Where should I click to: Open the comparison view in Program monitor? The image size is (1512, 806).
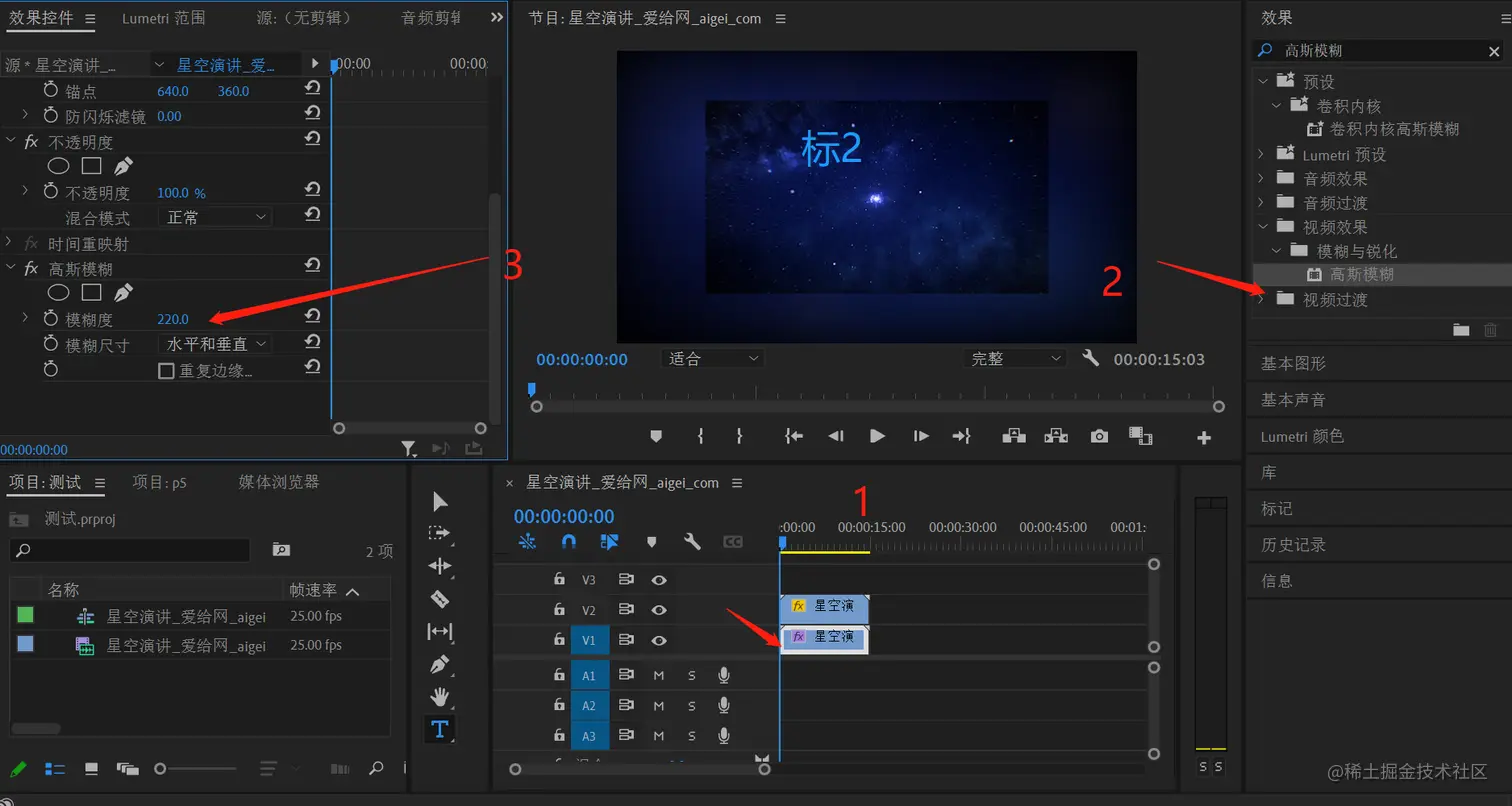point(1141,436)
